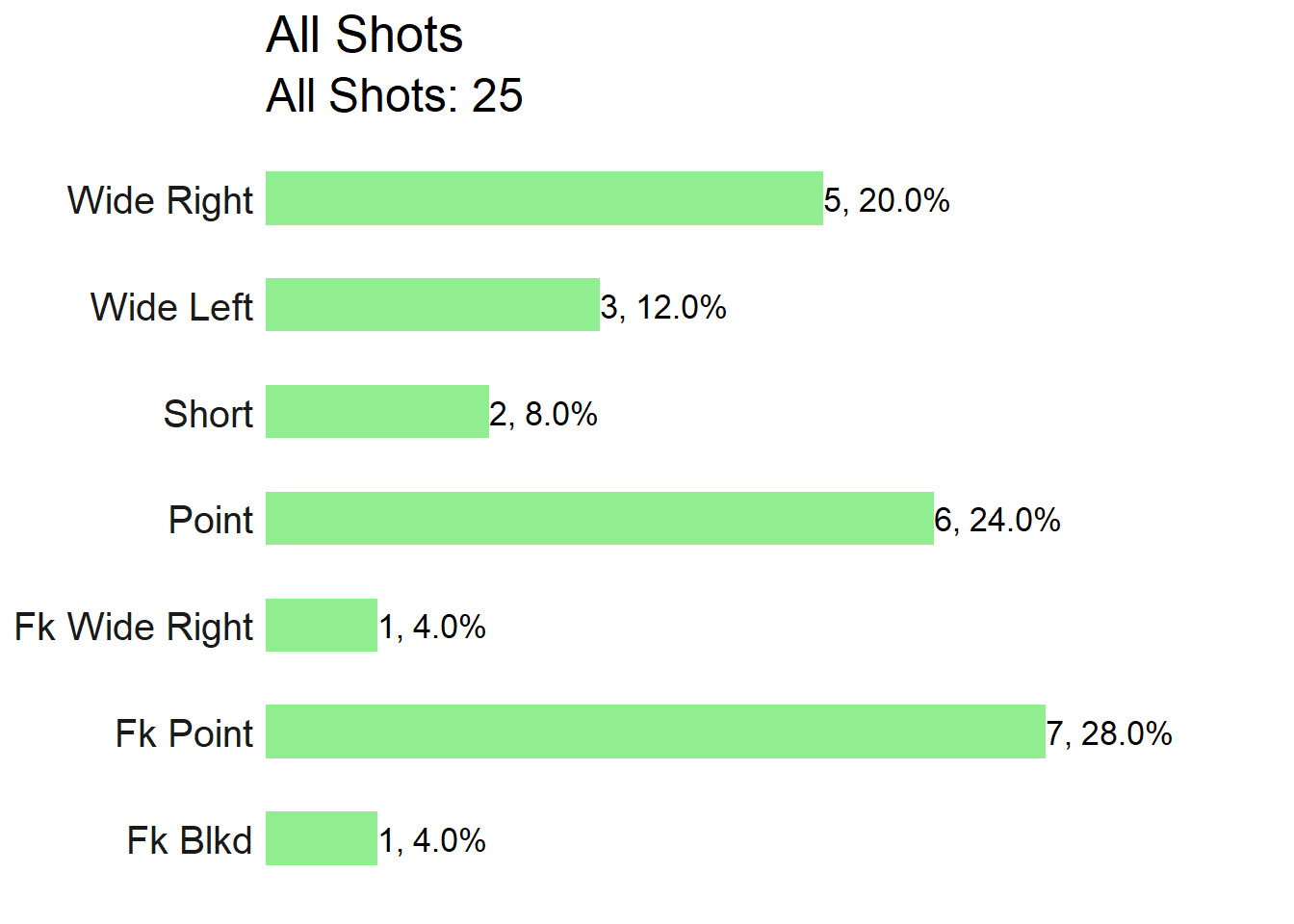Click the '5, 20.0%' value label
Screen dimensions: 1294x924
tap(887, 200)
